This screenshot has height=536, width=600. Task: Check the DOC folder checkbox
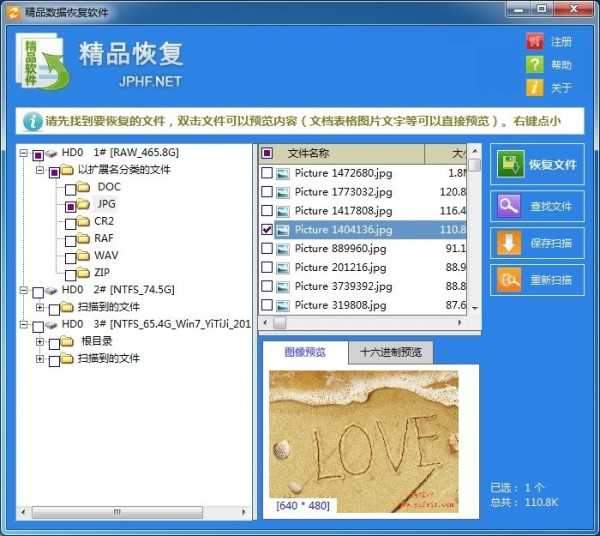point(70,189)
